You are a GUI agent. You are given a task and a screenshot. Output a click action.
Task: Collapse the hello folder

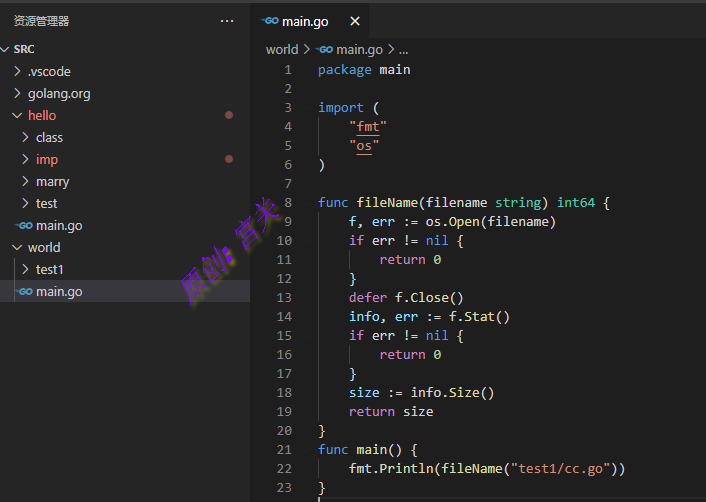17,116
